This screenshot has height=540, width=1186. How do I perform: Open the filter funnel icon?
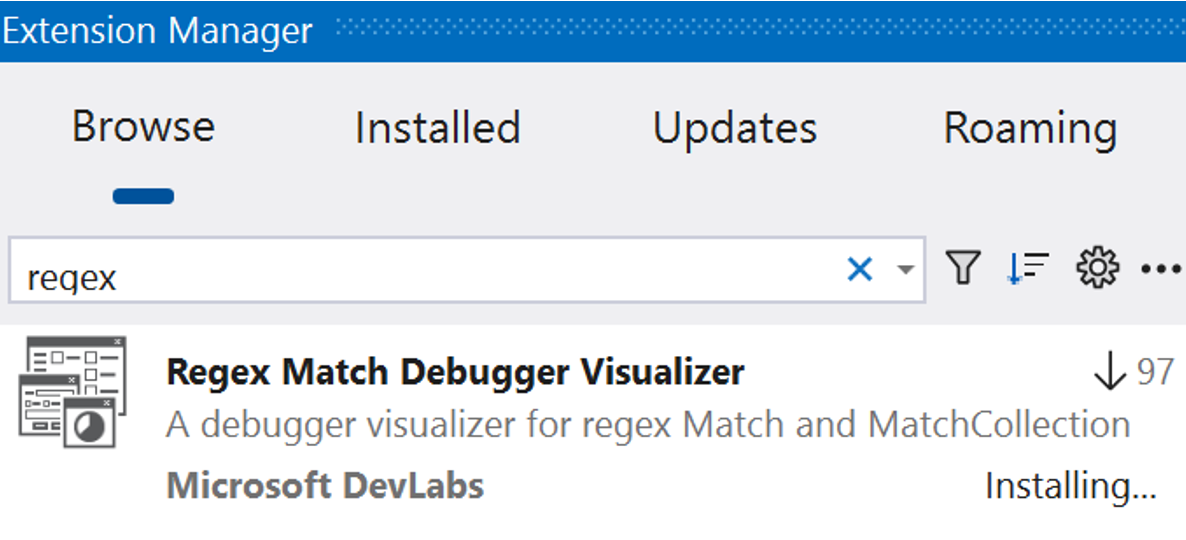[x=963, y=268]
